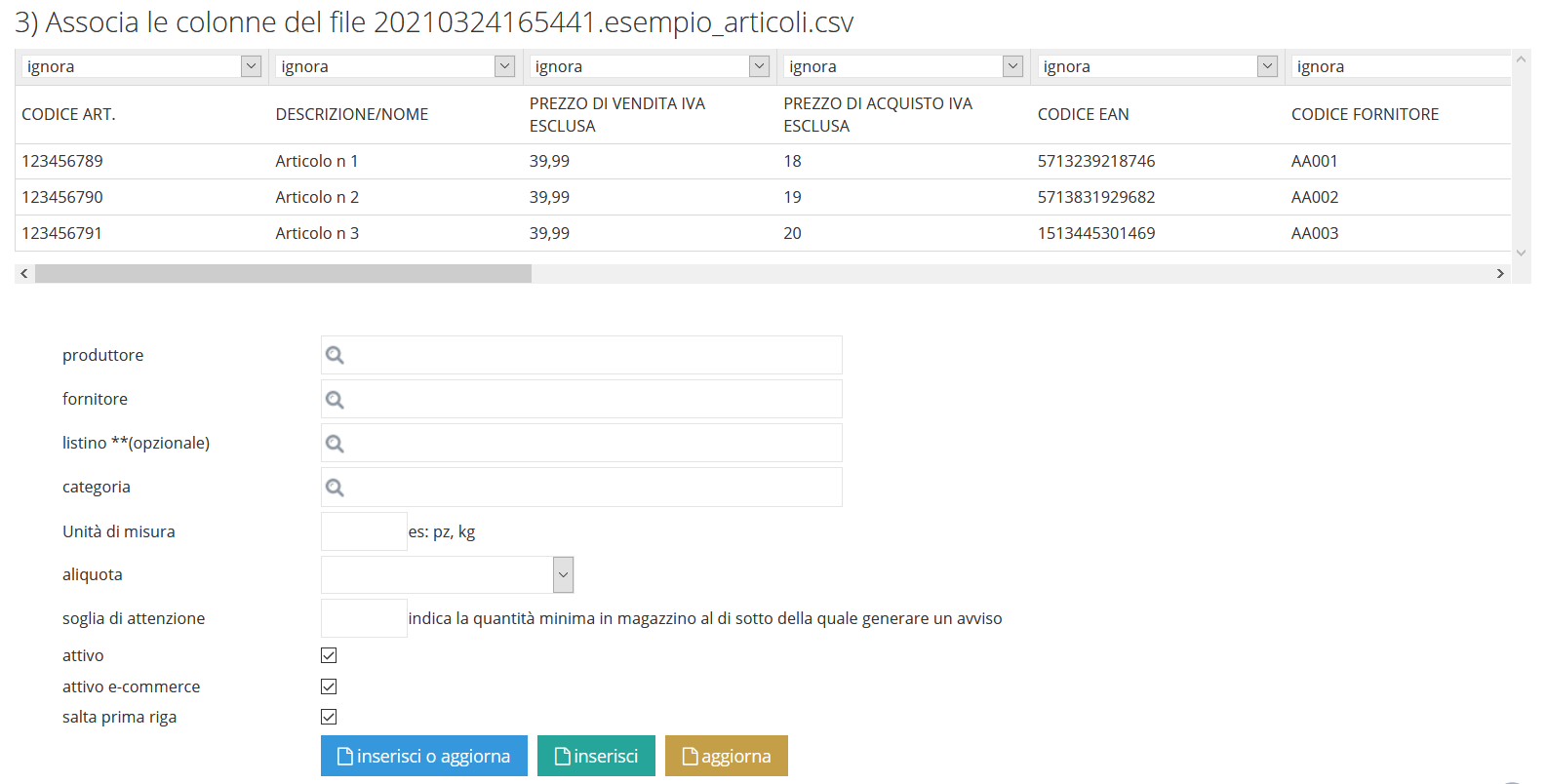The height and width of the screenshot is (784, 1546).
Task: Click supplier code AA003
Action: (x=1315, y=233)
